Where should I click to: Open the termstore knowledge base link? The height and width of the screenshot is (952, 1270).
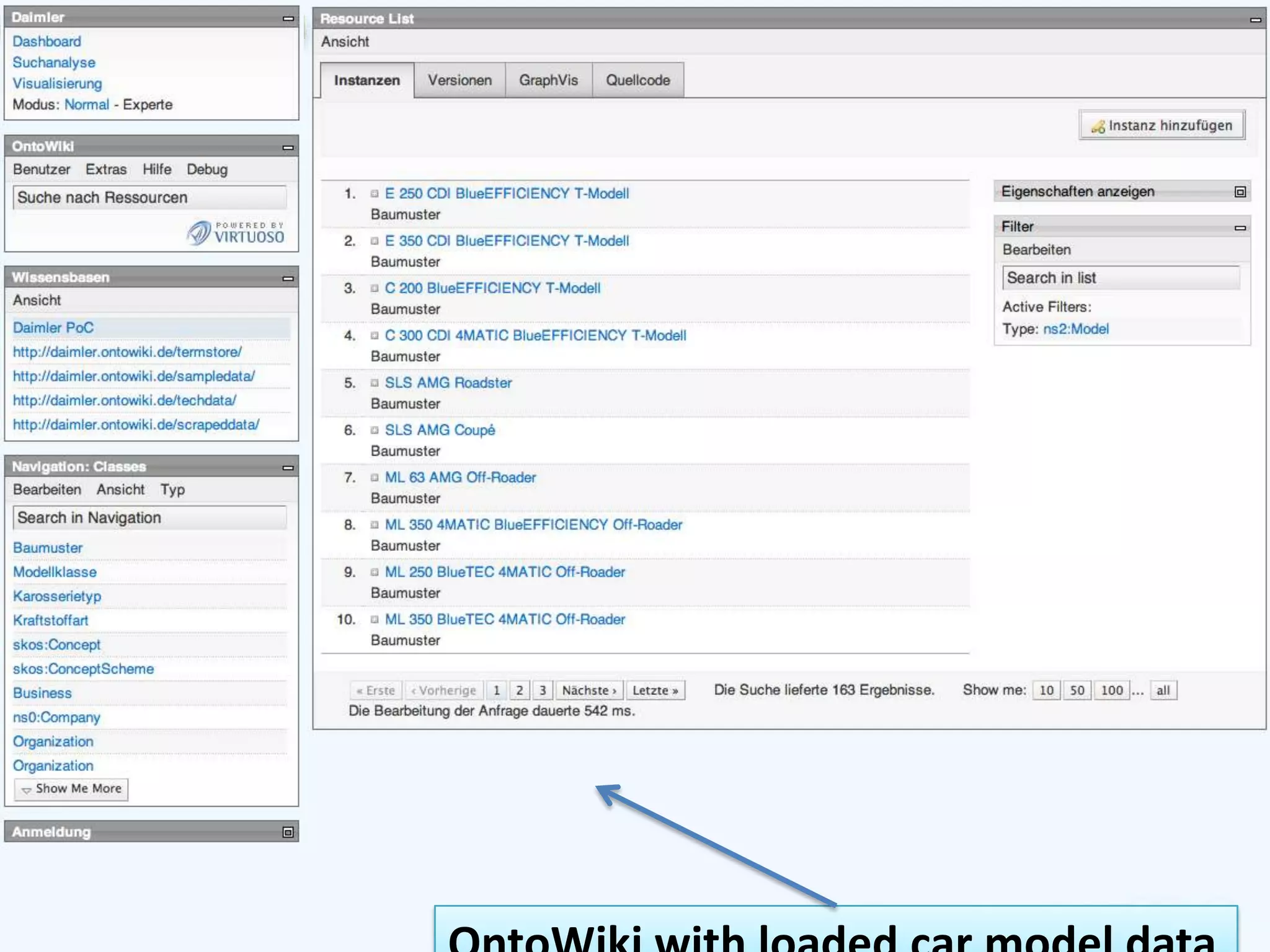coord(127,352)
